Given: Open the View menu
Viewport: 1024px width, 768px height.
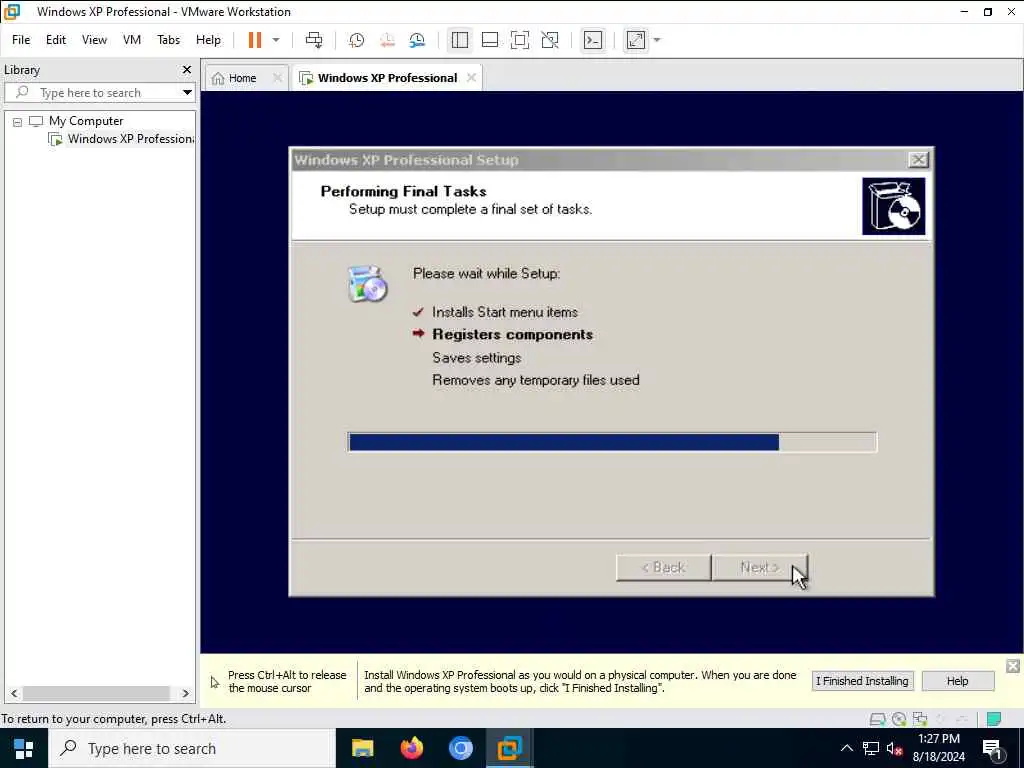Looking at the screenshot, I should [94, 40].
